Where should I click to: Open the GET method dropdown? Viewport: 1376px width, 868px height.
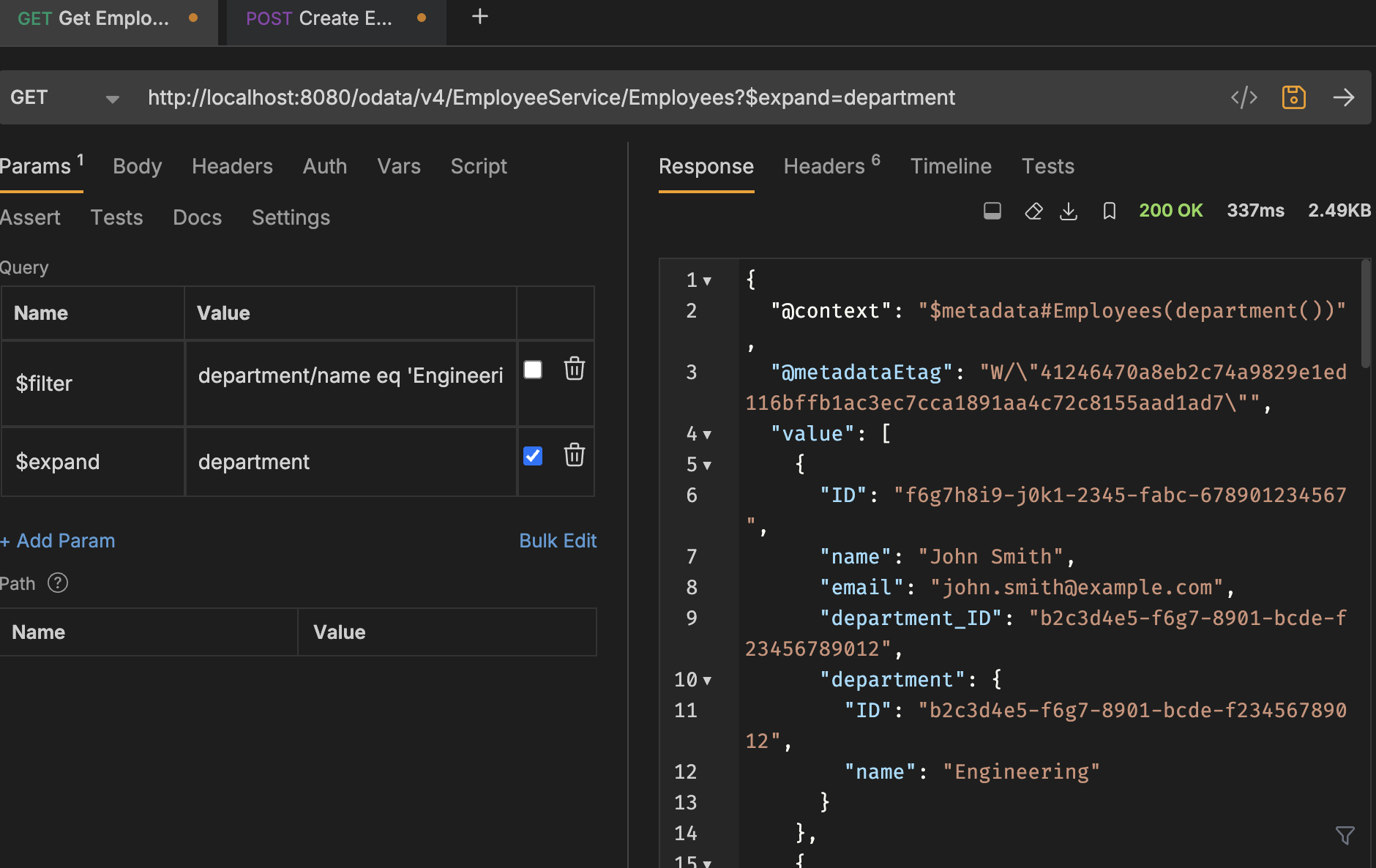(x=111, y=97)
